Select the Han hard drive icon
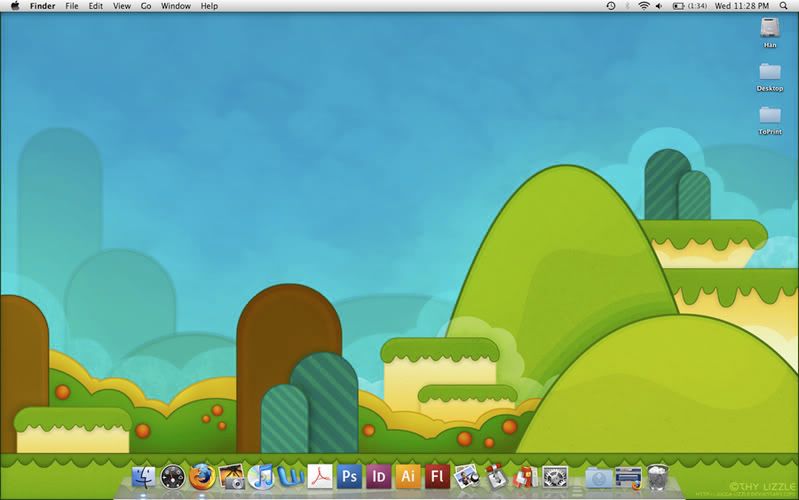 pos(770,33)
